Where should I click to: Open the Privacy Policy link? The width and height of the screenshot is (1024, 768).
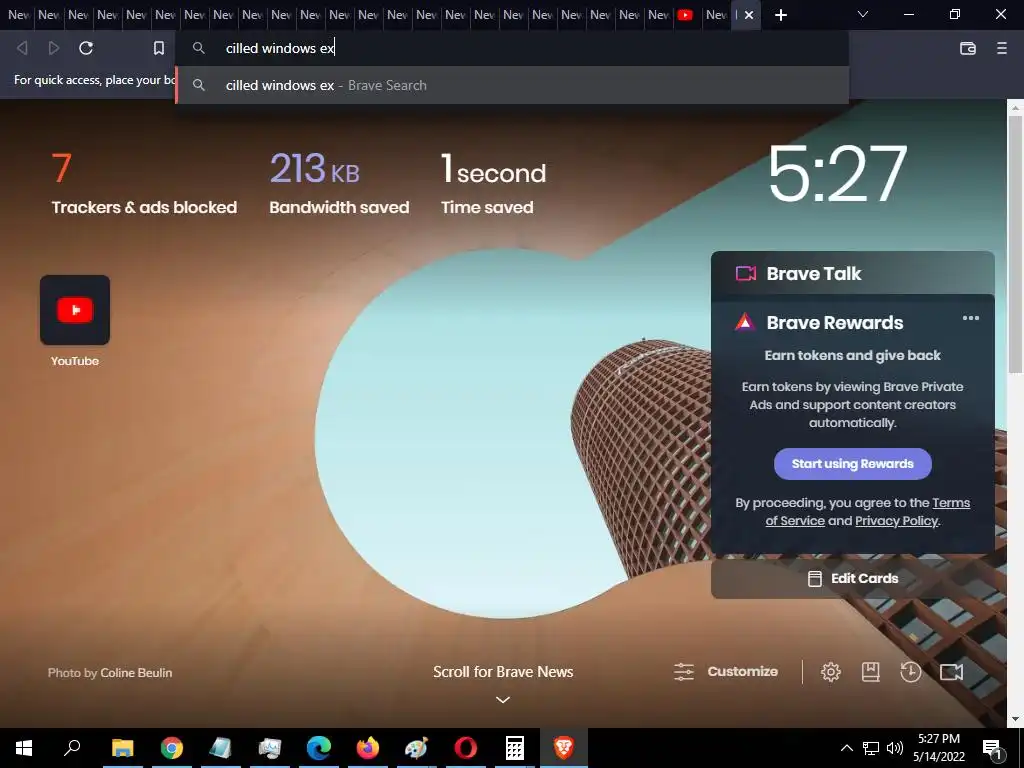tap(897, 520)
